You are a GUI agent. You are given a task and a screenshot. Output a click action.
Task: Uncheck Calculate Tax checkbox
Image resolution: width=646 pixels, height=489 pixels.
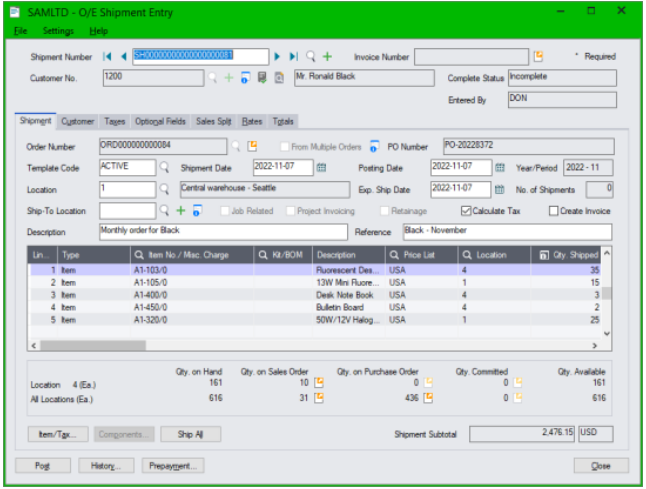coord(466,211)
